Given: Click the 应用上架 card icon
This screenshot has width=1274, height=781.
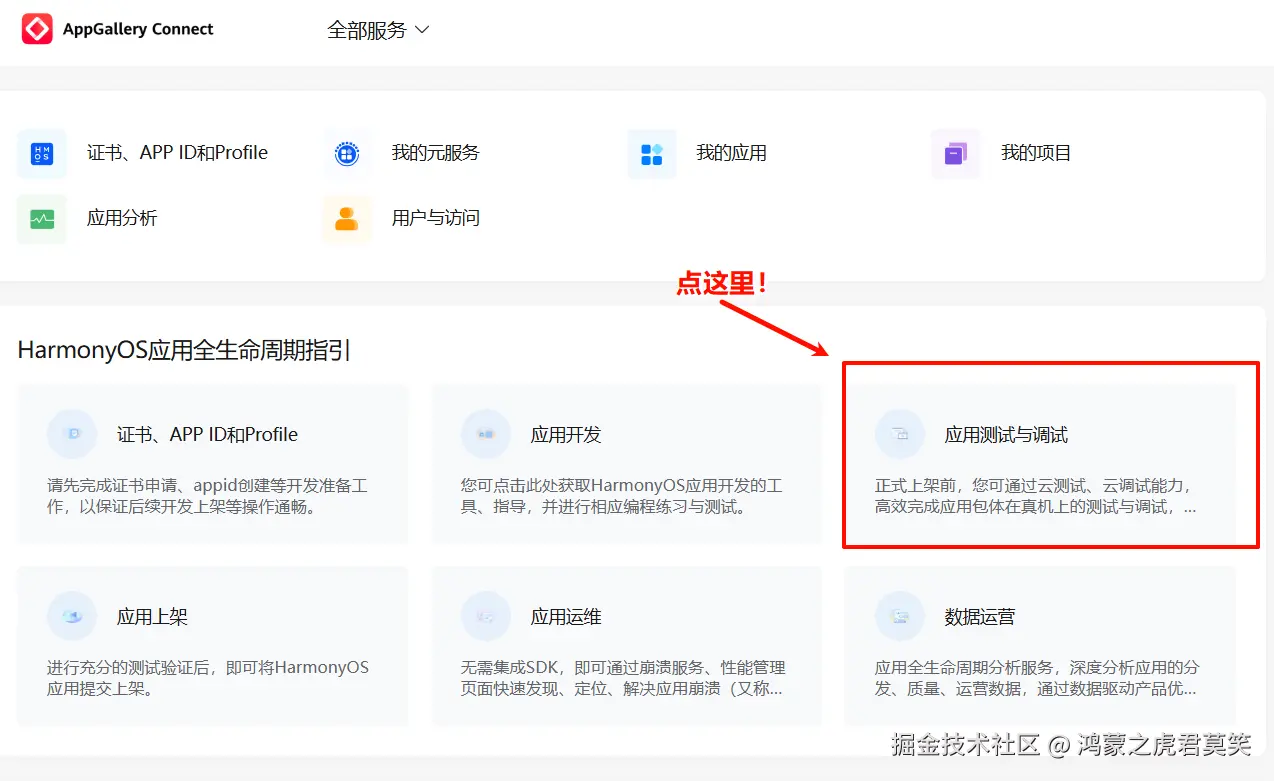Looking at the screenshot, I should tap(72, 616).
